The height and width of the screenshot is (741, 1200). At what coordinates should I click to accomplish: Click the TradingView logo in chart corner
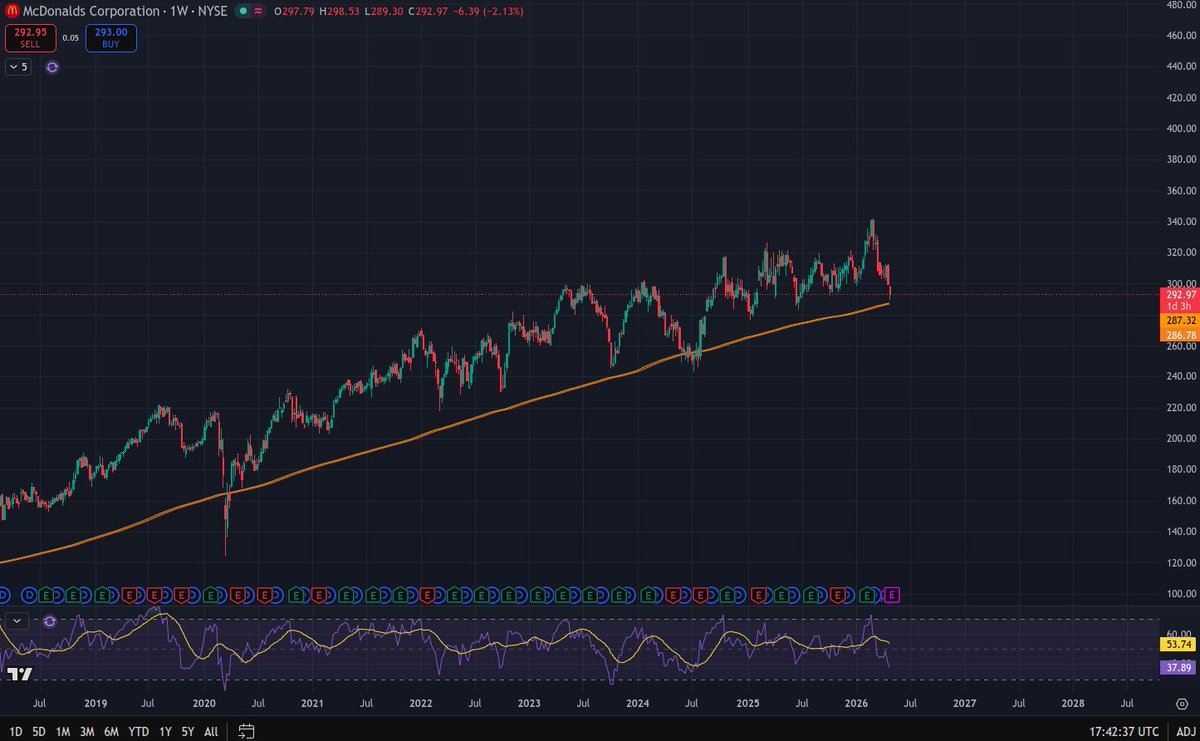18,674
